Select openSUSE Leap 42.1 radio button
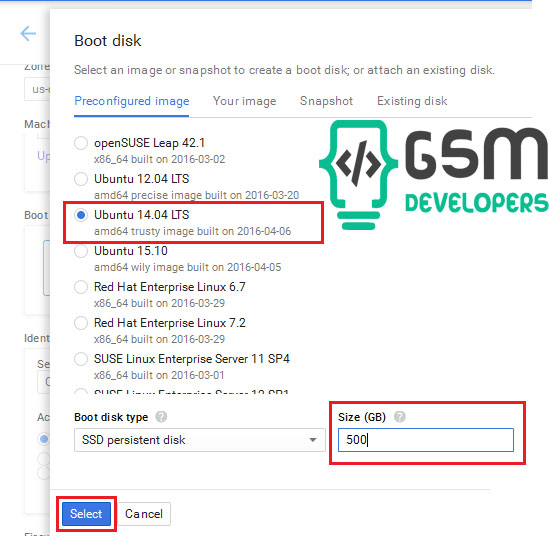Screen dimensions: 549x541 (x=81, y=143)
